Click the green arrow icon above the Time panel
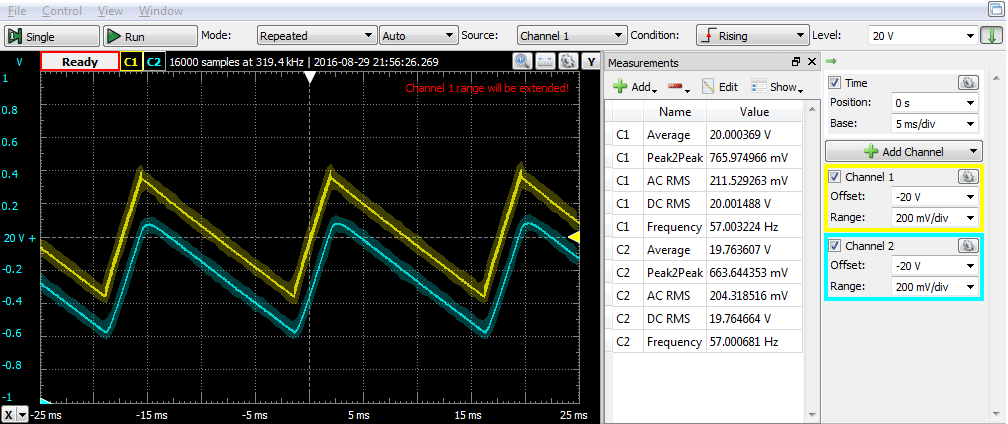The image size is (1008, 424). point(831,62)
